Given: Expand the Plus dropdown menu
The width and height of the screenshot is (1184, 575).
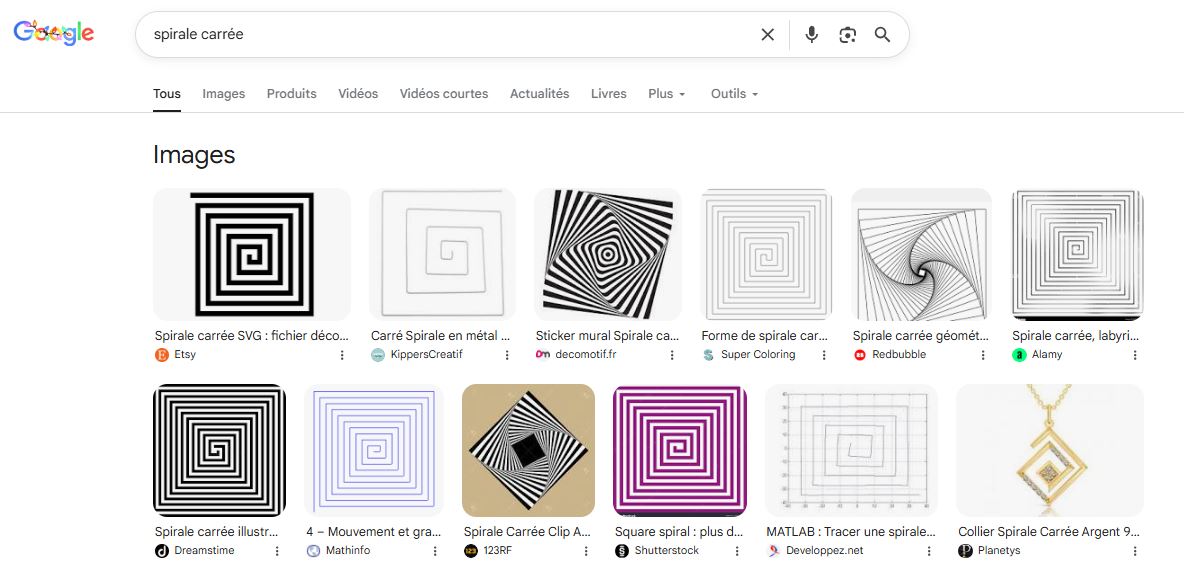Looking at the screenshot, I should [666, 94].
